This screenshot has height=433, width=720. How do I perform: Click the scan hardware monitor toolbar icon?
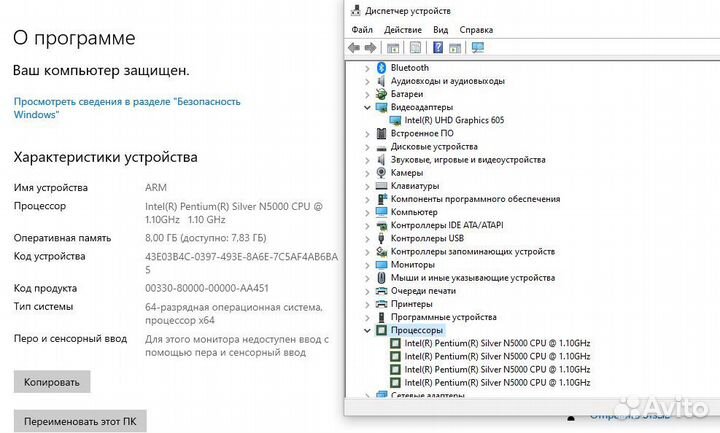[x=478, y=47]
